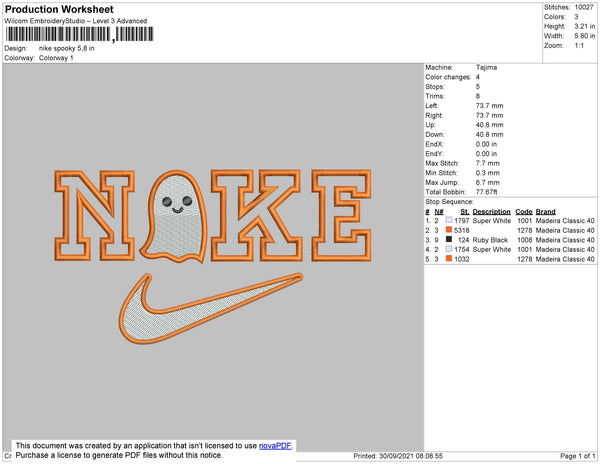600x464 pixels.
Task: Click the Machine value 'Tajima'
Action: point(486,67)
